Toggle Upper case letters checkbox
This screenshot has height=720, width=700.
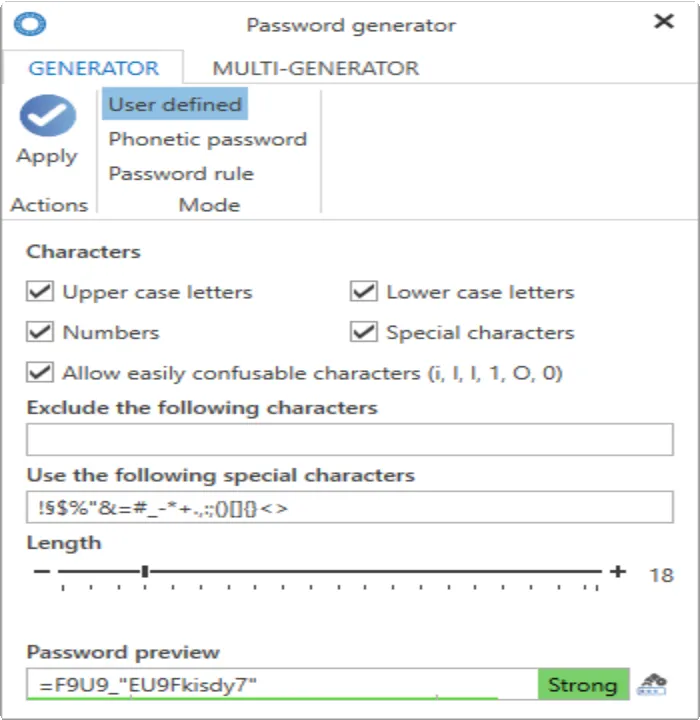coord(40,291)
